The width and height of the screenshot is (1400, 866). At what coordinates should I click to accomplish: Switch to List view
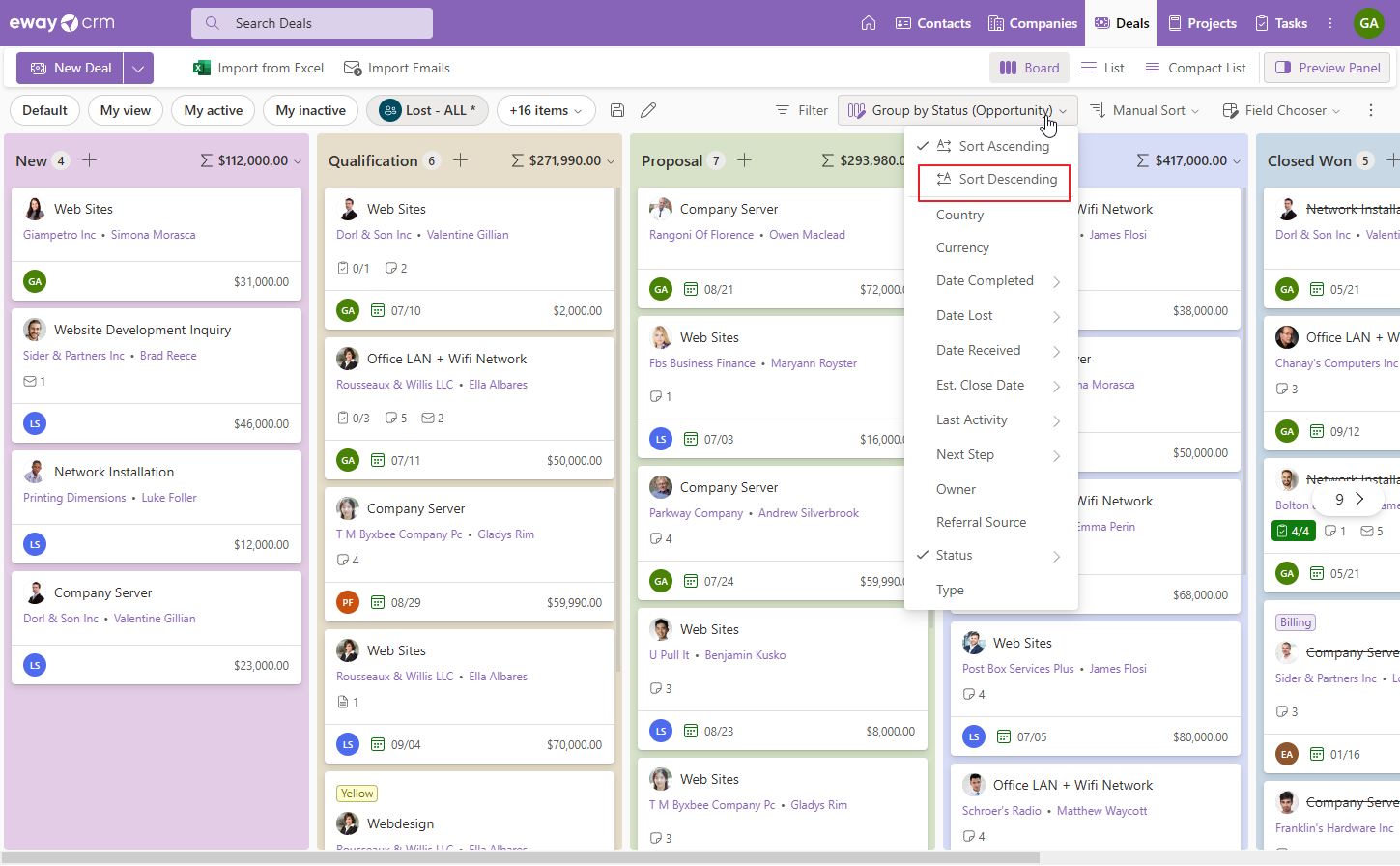pos(1102,68)
